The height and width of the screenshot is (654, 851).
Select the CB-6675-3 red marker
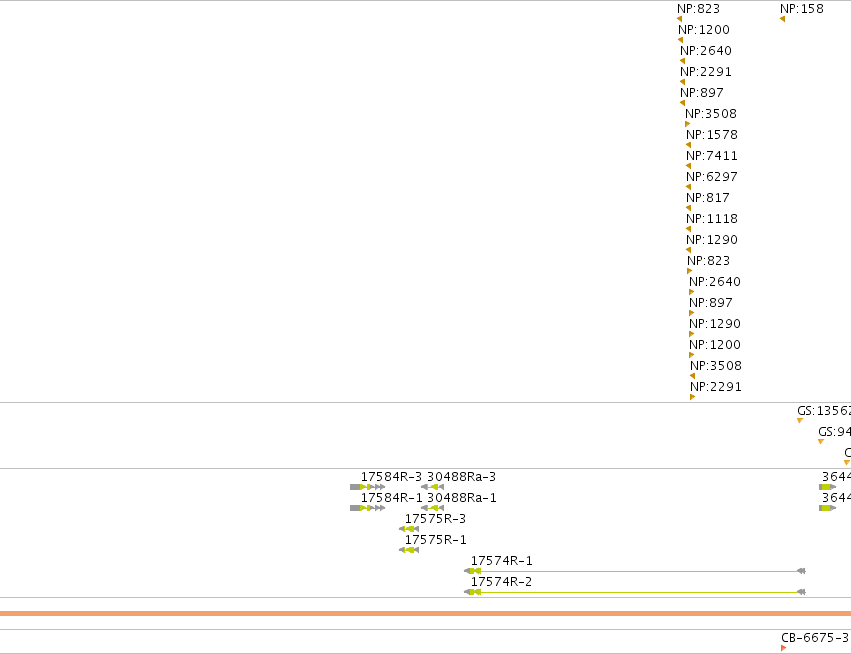(783, 648)
